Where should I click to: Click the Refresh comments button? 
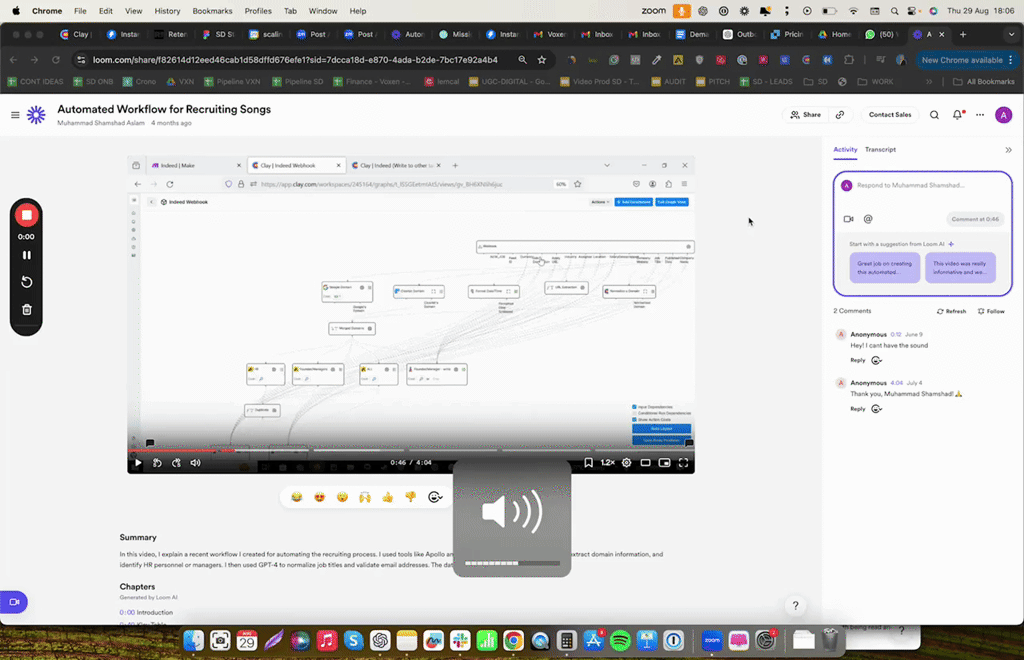[951, 311]
